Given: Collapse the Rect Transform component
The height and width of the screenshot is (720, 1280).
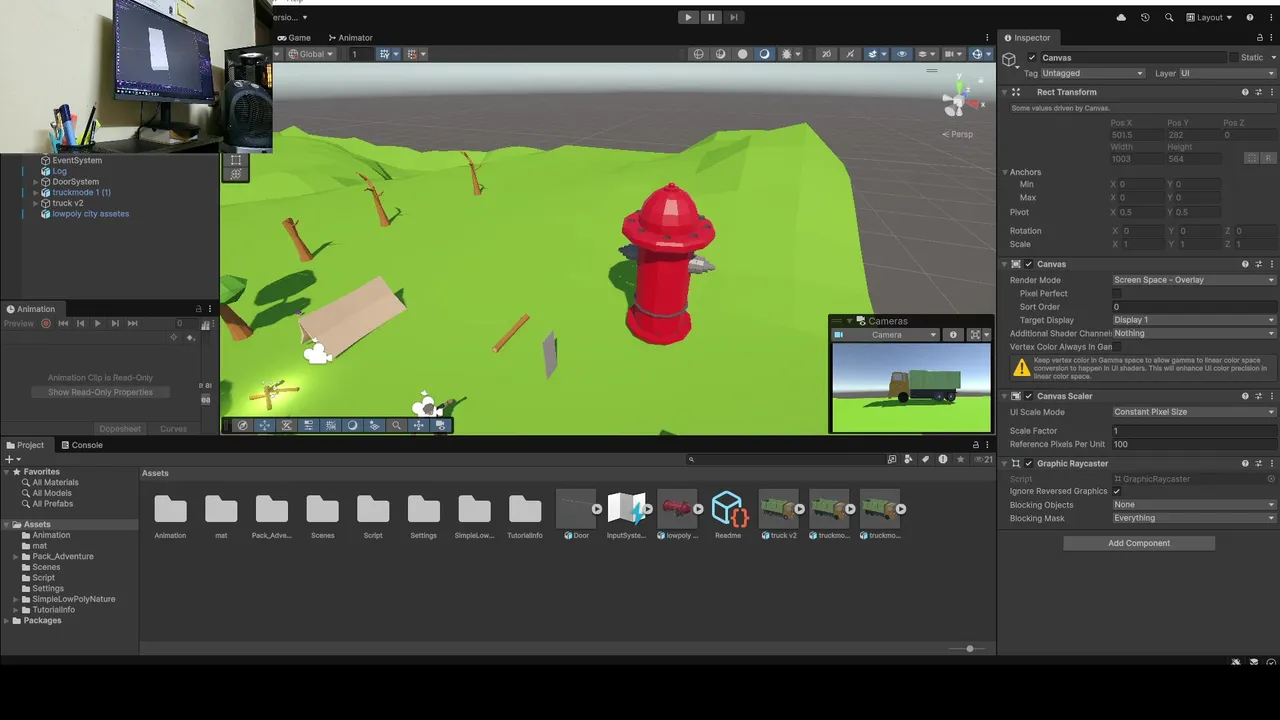Looking at the screenshot, I should click(x=1005, y=92).
